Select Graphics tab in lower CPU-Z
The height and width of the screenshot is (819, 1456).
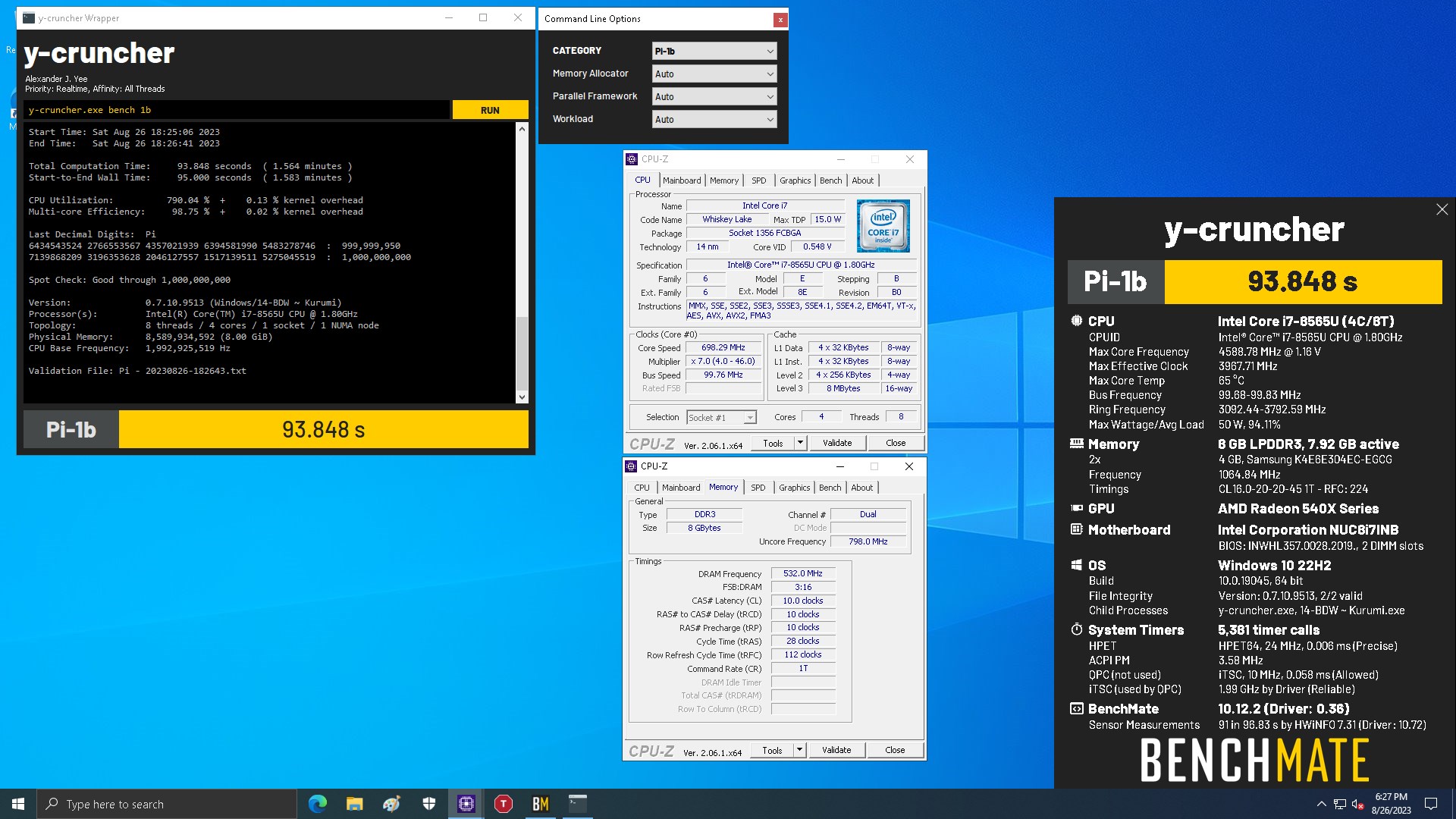pyautogui.click(x=795, y=488)
